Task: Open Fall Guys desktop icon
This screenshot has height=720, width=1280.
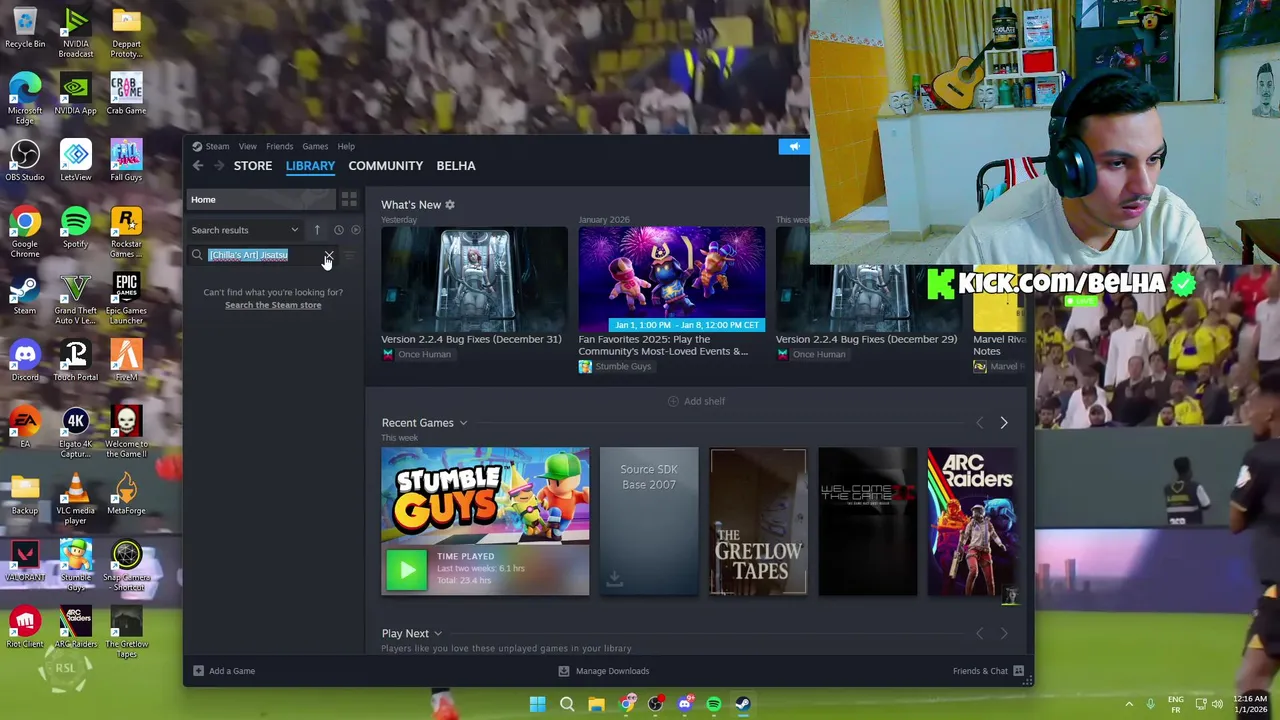Action: tap(126, 160)
